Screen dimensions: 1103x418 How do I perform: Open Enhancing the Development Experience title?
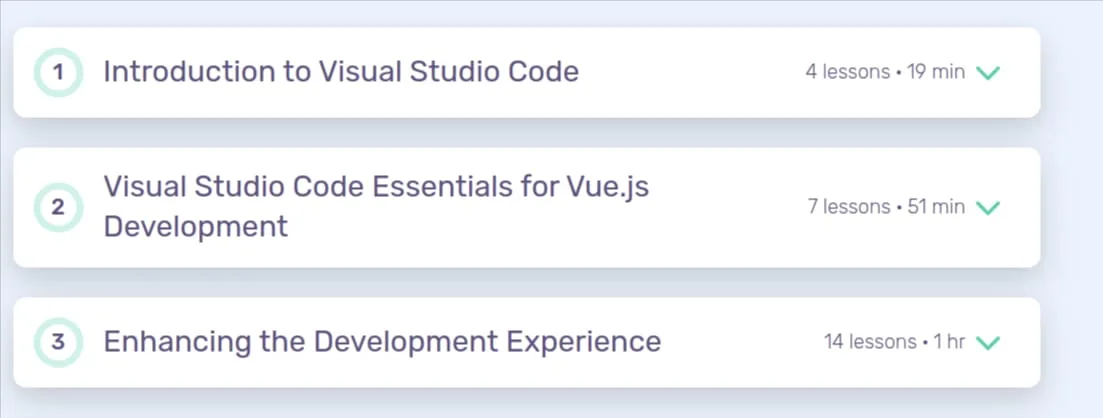click(382, 342)
